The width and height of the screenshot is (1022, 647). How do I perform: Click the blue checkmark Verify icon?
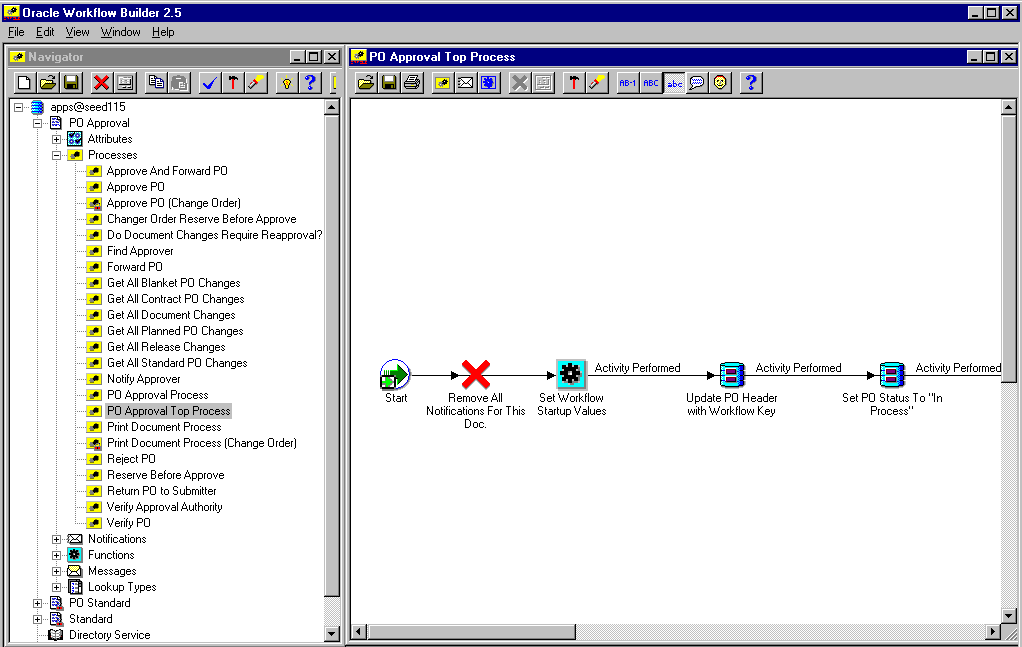[209, 83]
